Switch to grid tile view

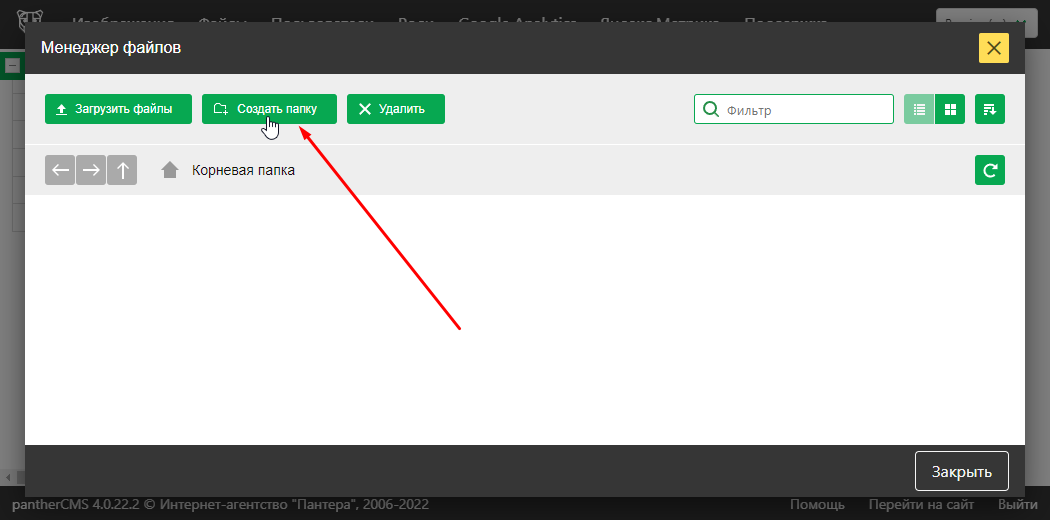pyautogui.click(x=950, y=109)
